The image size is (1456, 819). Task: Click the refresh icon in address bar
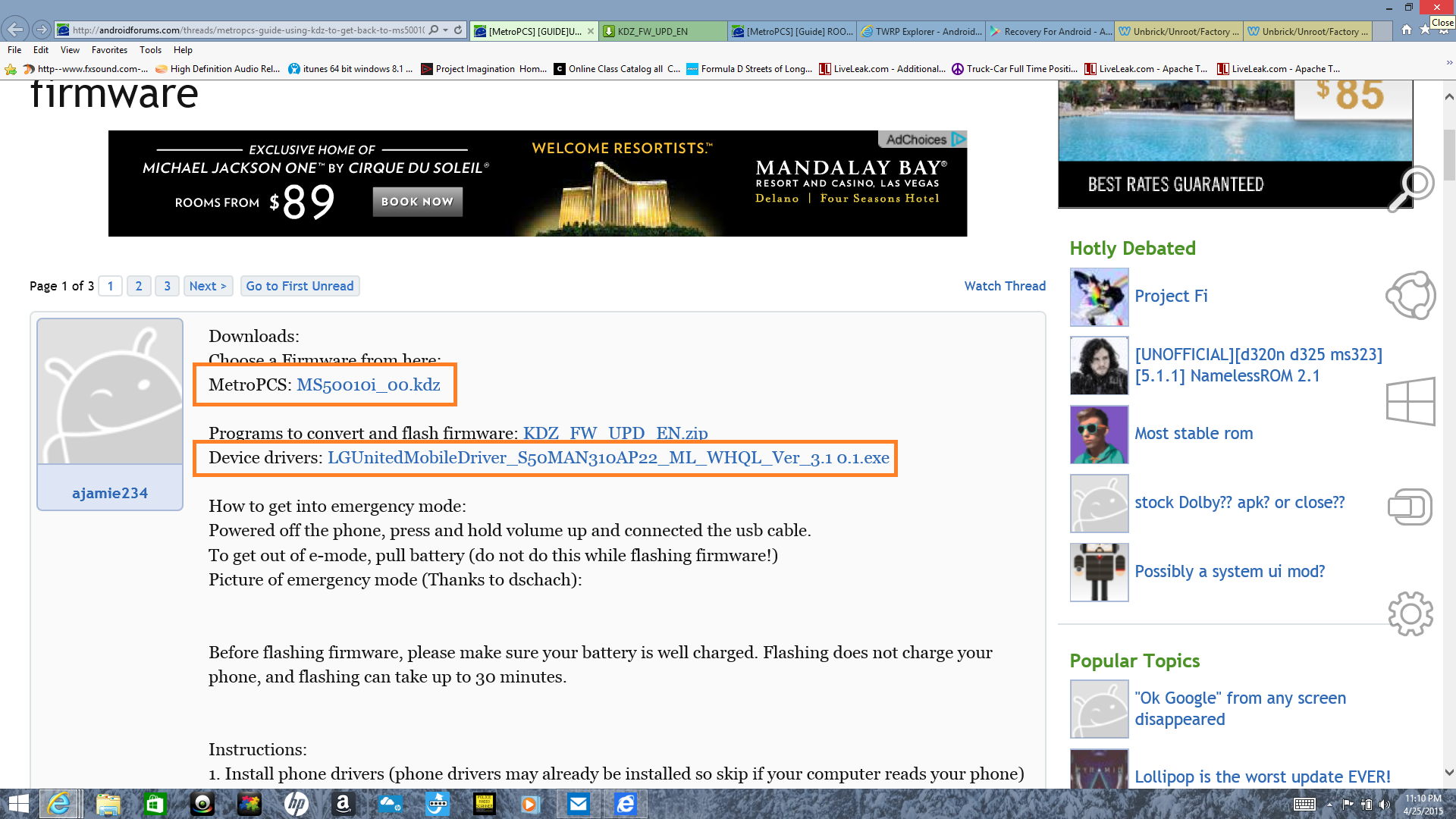[x=458, y=30]
